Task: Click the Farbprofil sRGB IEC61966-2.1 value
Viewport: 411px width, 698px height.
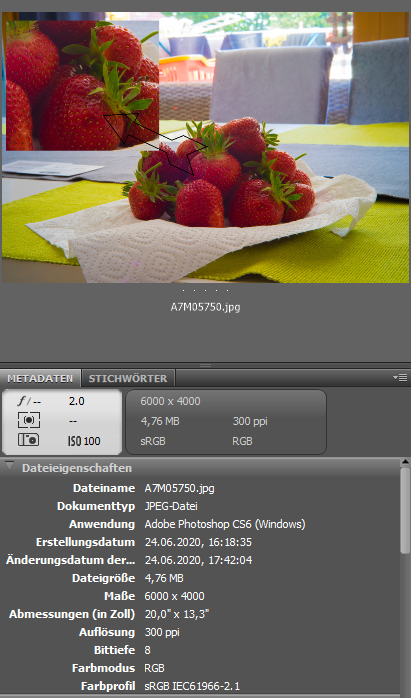Action: 193,686
